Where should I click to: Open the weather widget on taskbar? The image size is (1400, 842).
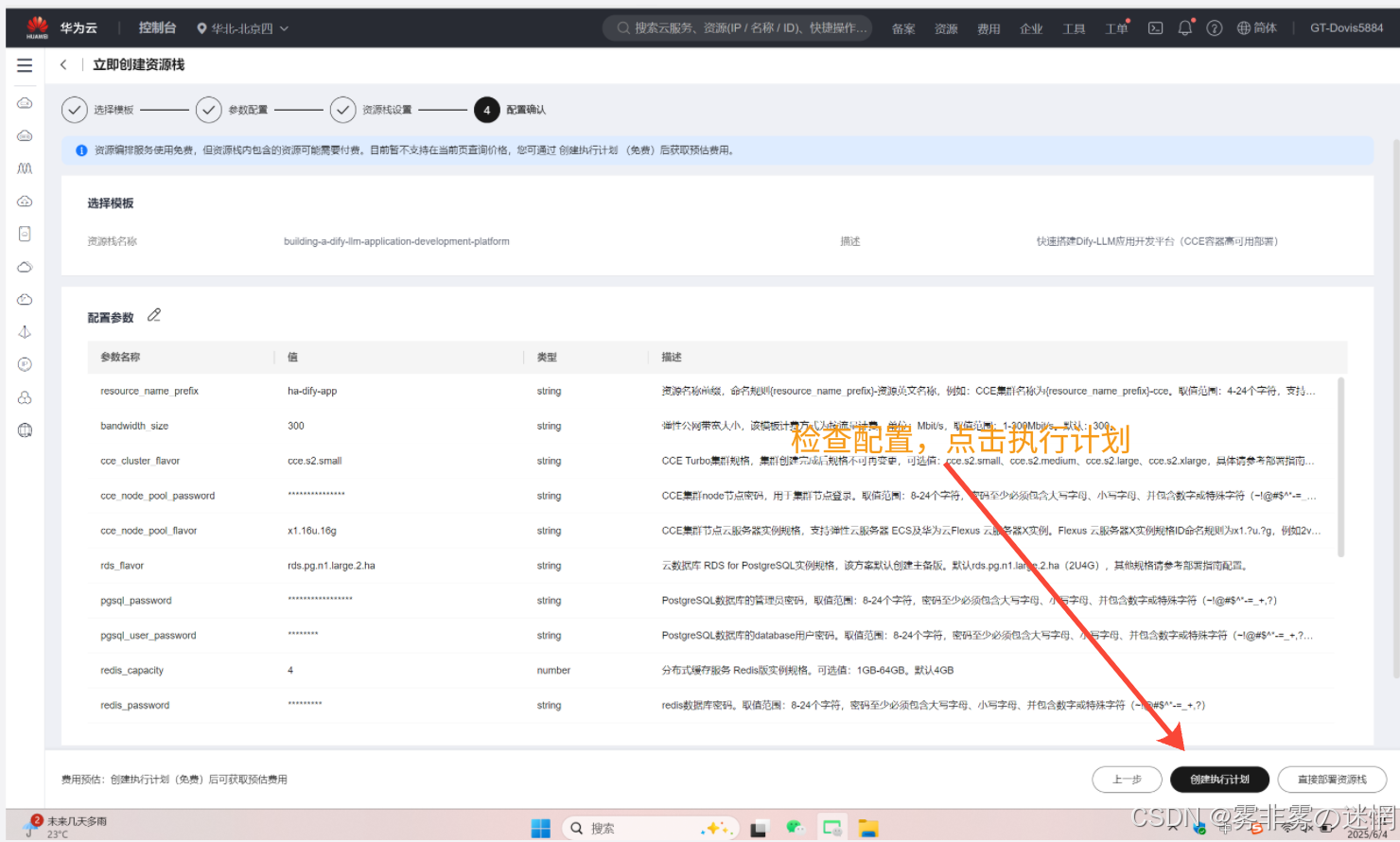[68, 826]
